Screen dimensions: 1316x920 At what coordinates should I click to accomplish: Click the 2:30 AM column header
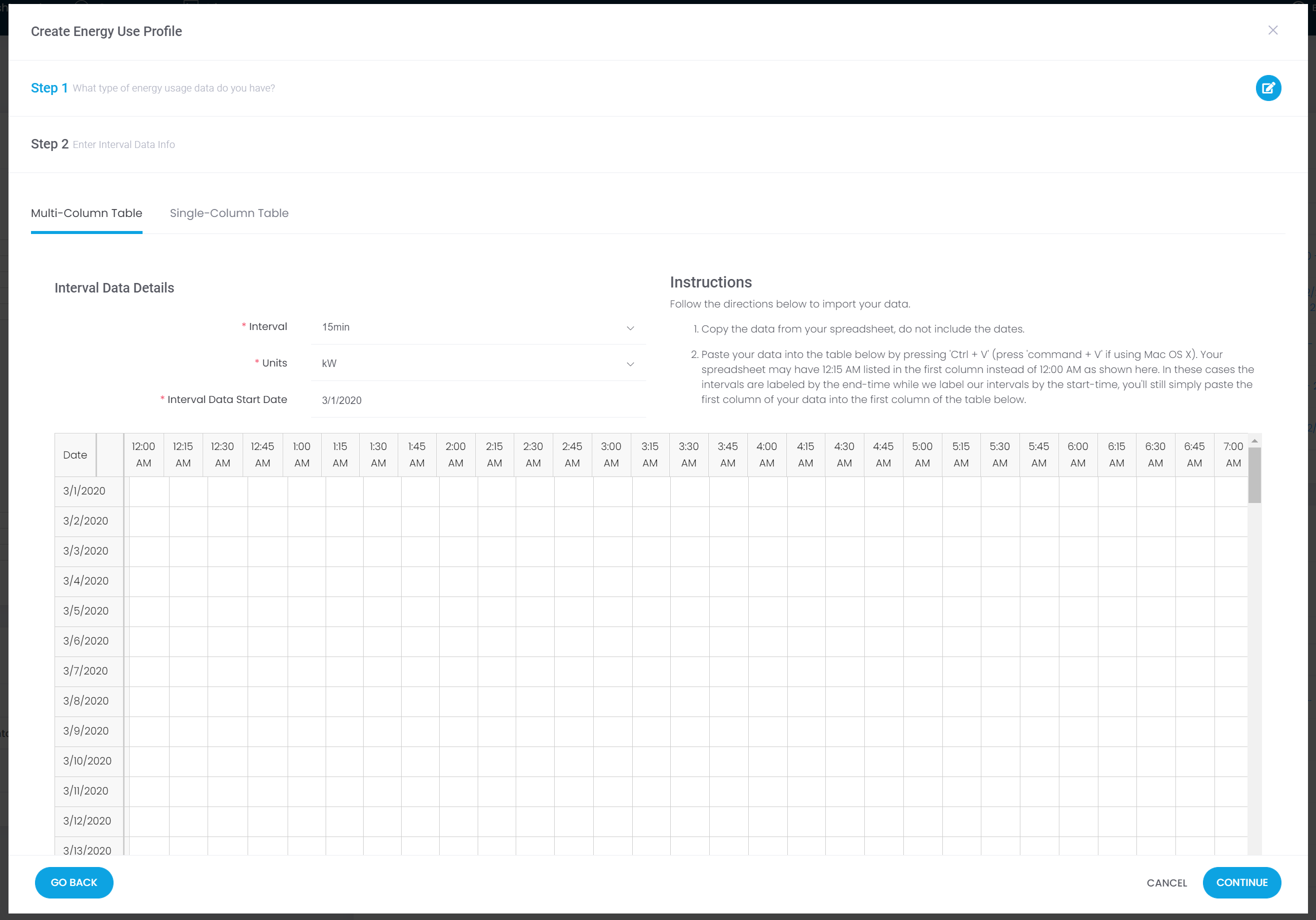(533, 455)
